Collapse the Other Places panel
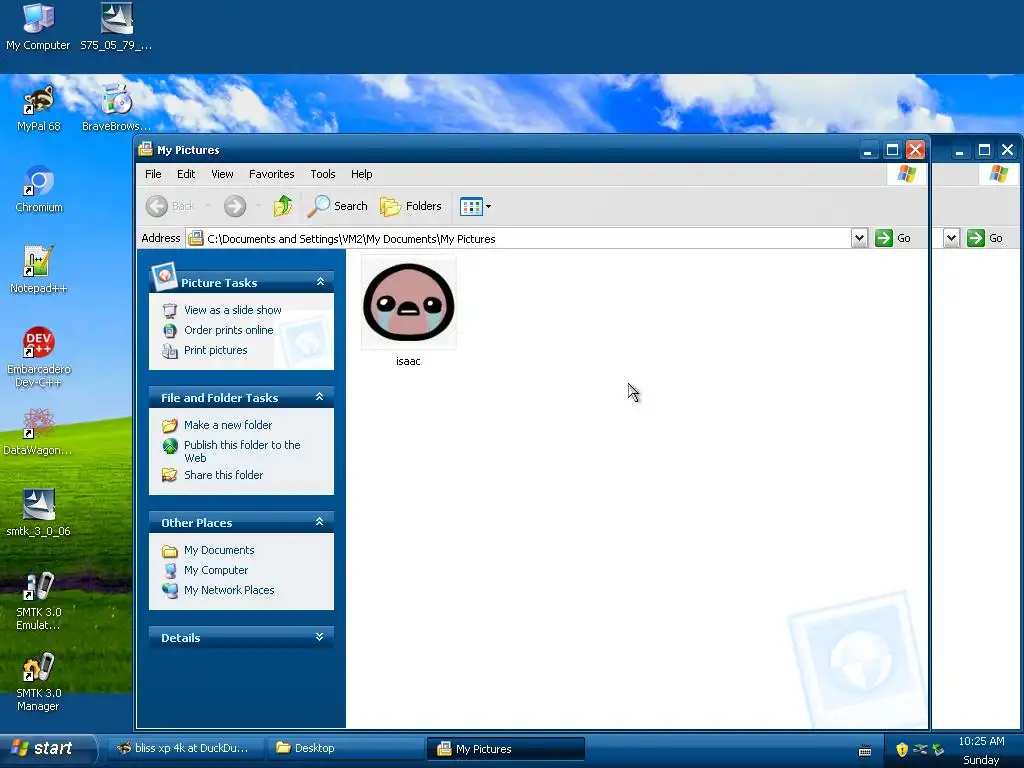This screenshot has width=1024, height=768. pos(319,521)
